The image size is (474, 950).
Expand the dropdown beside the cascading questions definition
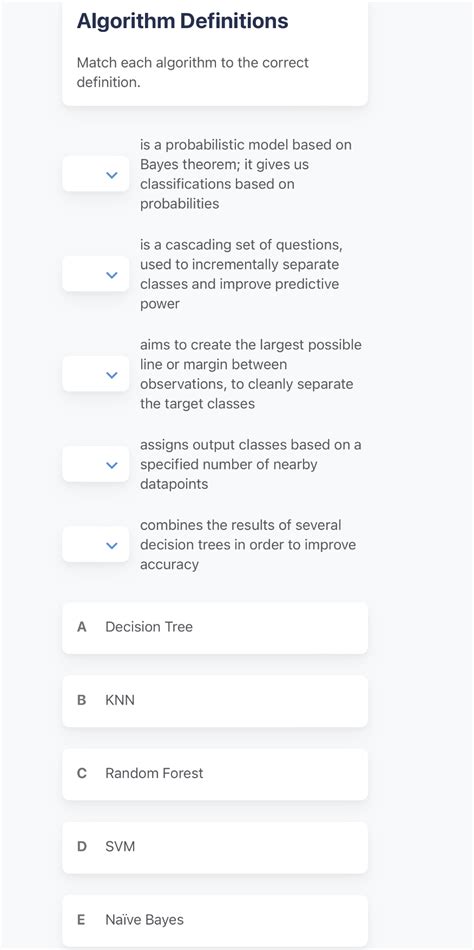click(96, 274)
